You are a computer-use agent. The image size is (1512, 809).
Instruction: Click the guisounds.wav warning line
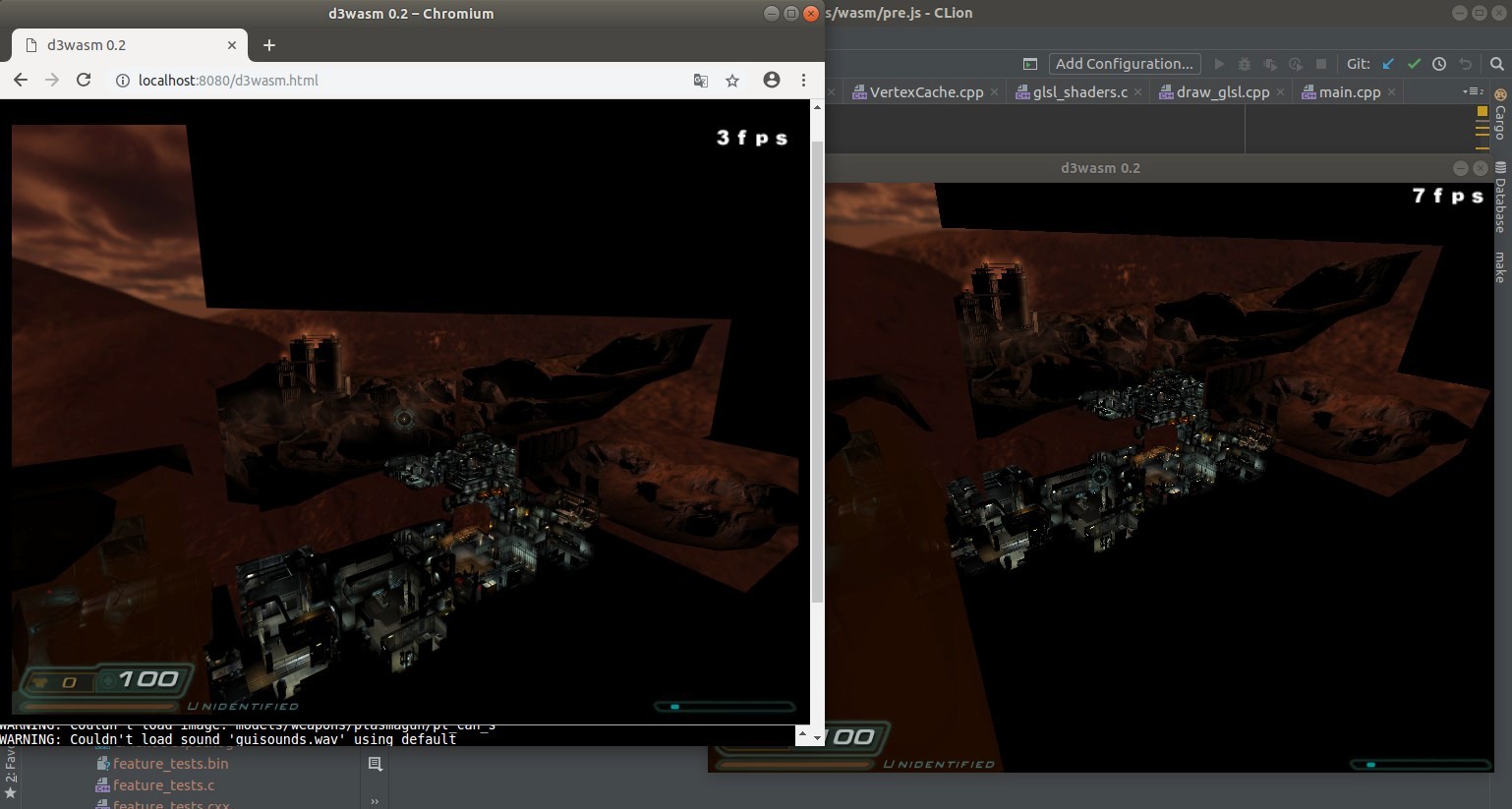pos(228,739)
